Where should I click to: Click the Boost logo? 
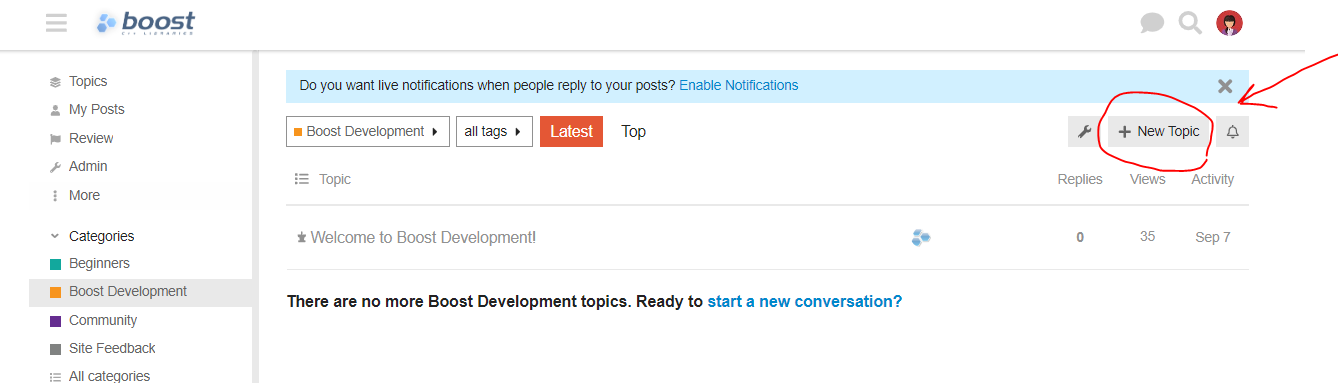[146, 22]
